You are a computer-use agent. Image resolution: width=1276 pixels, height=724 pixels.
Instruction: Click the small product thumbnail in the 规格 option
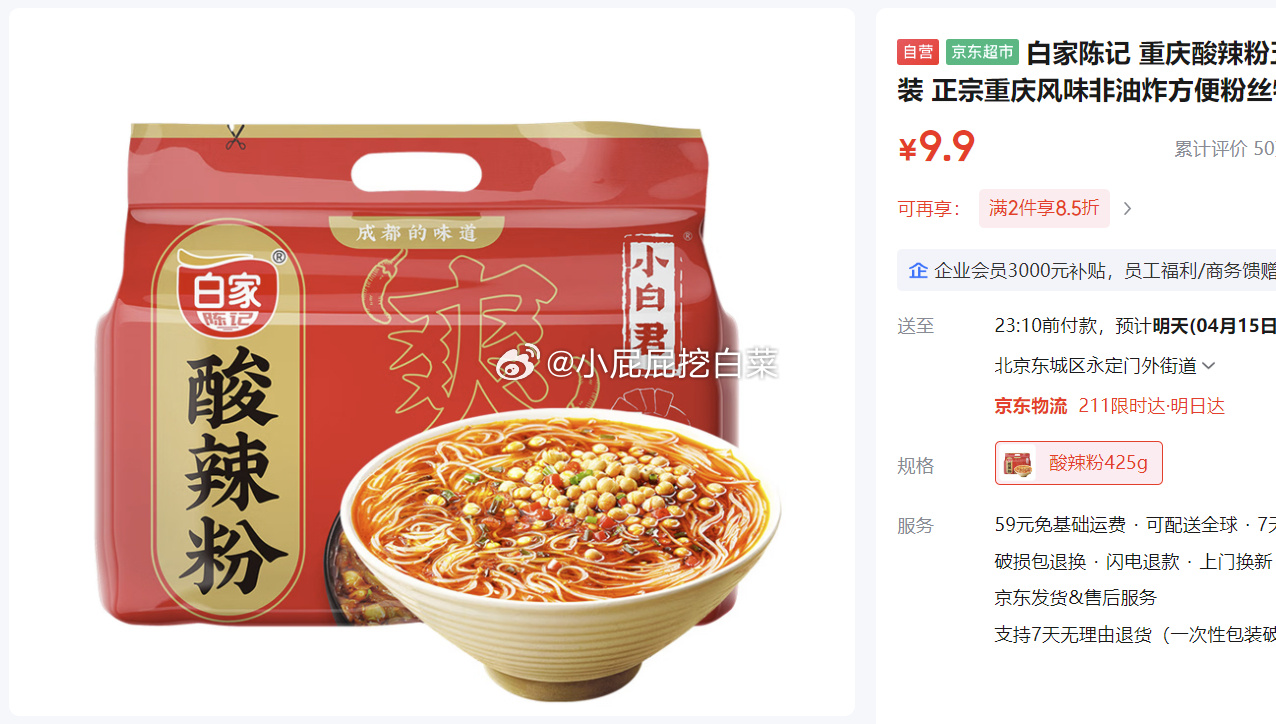1019,463
